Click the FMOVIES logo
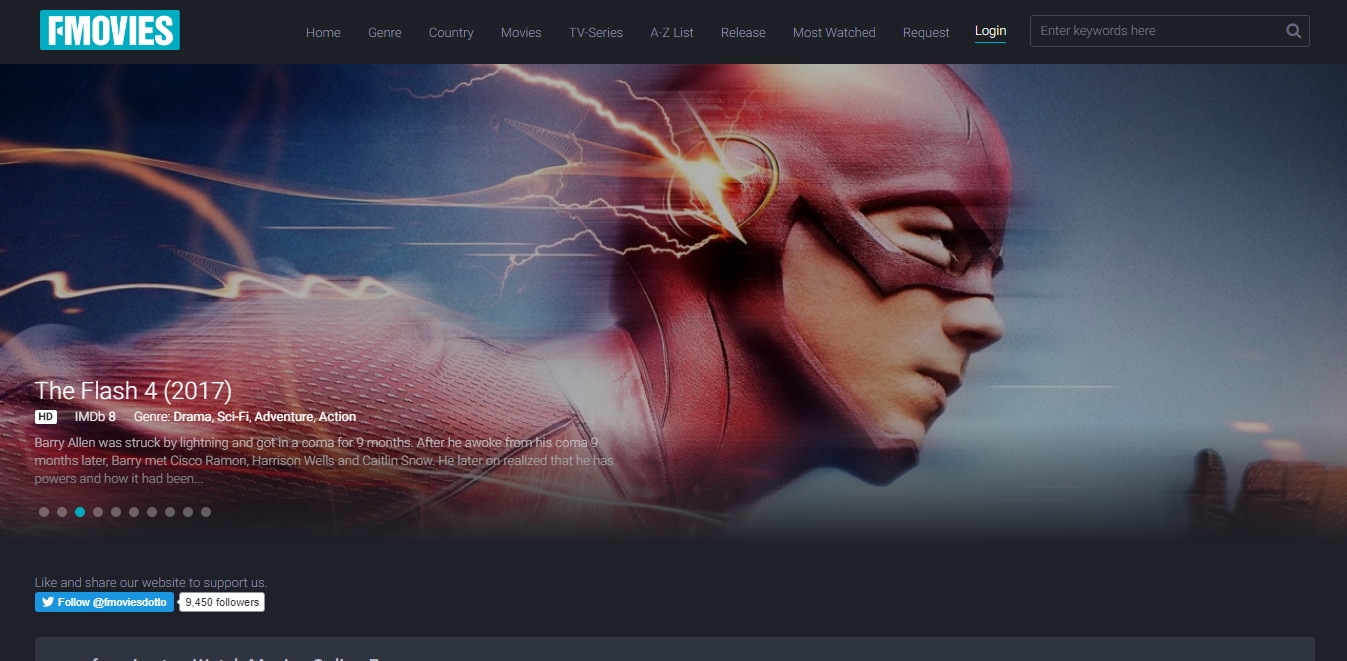 point(110,30)
